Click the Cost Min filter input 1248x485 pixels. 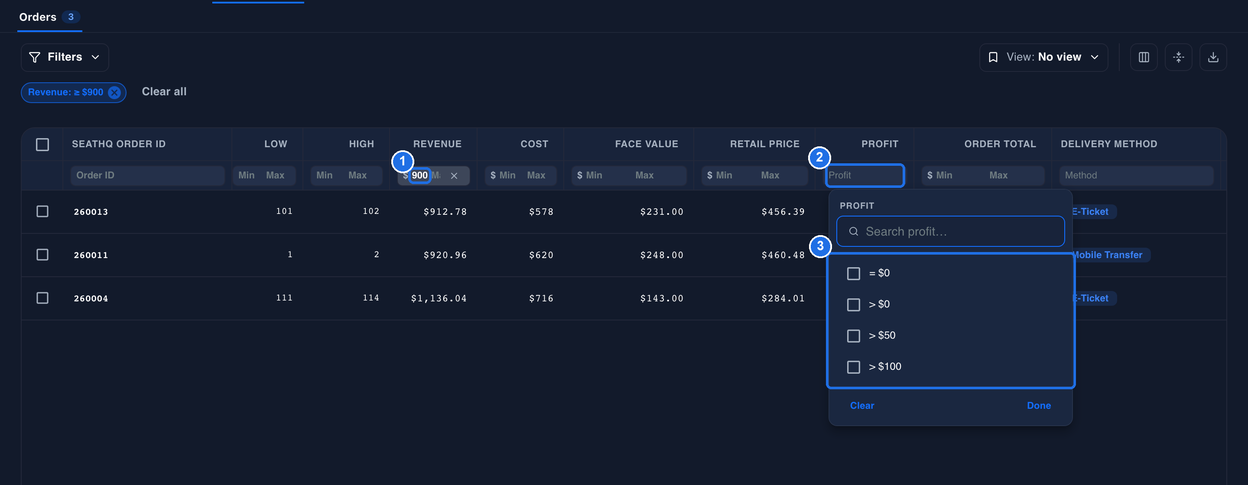pyautogui.click(x=507, y=176)
